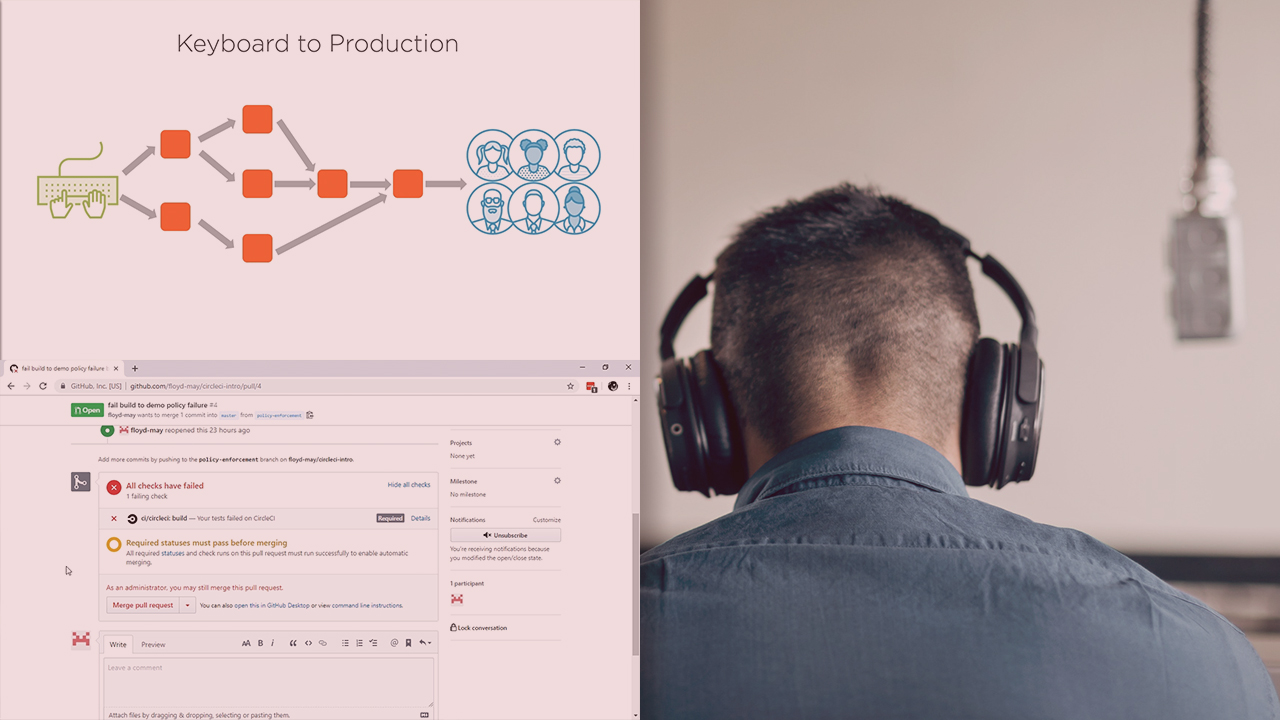Image resolution: width=1280 pixels, height=720 pixels.
Task: Click the Projects gear icon
Action: (x=557, y=442)
